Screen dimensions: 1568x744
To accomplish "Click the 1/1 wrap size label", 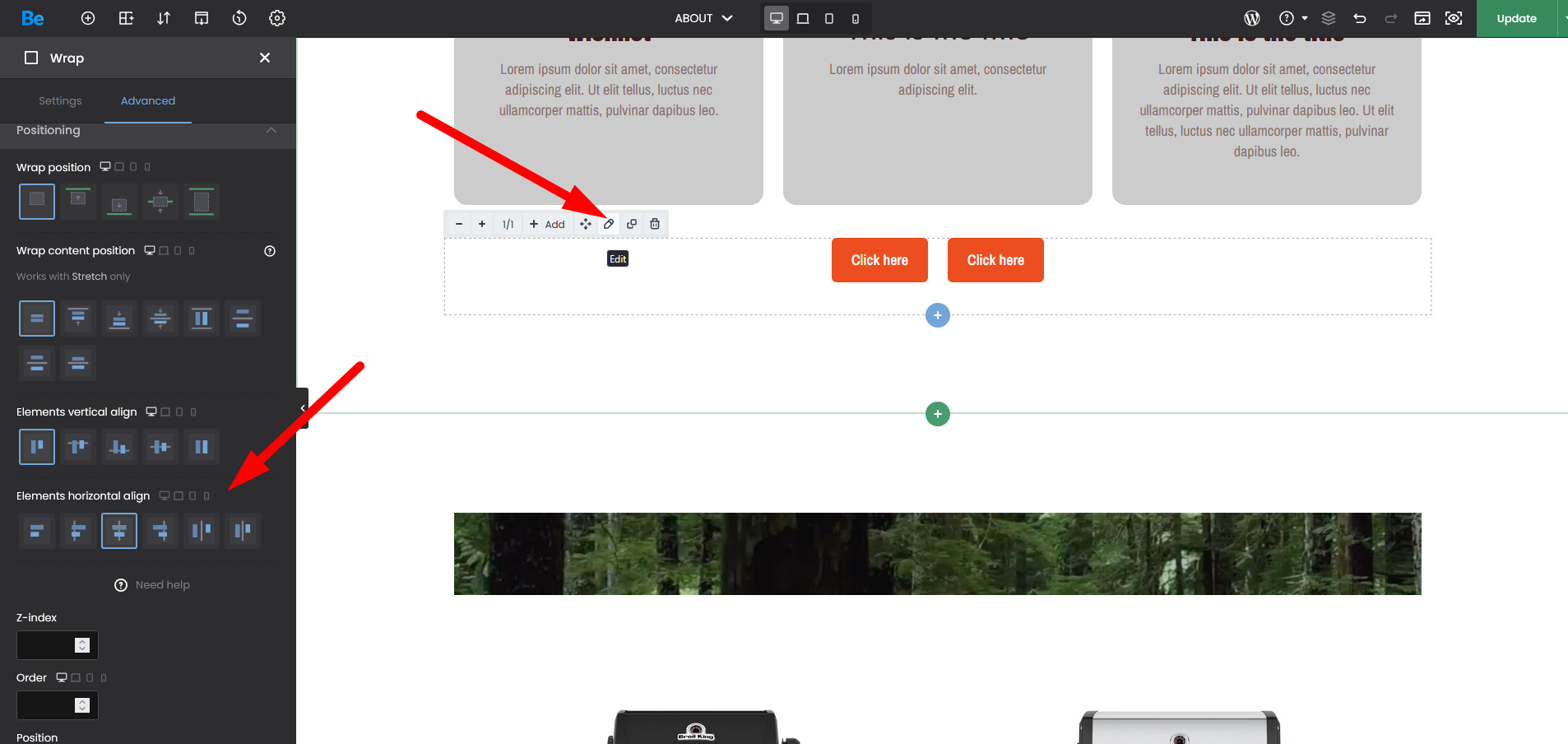I will 508,224.
